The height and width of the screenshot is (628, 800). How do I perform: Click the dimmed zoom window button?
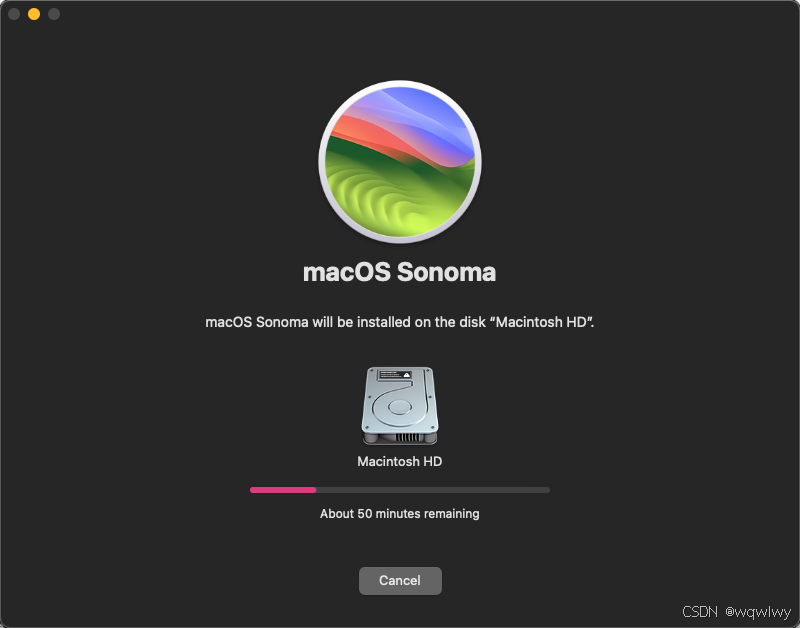click(x=54, y=14)
